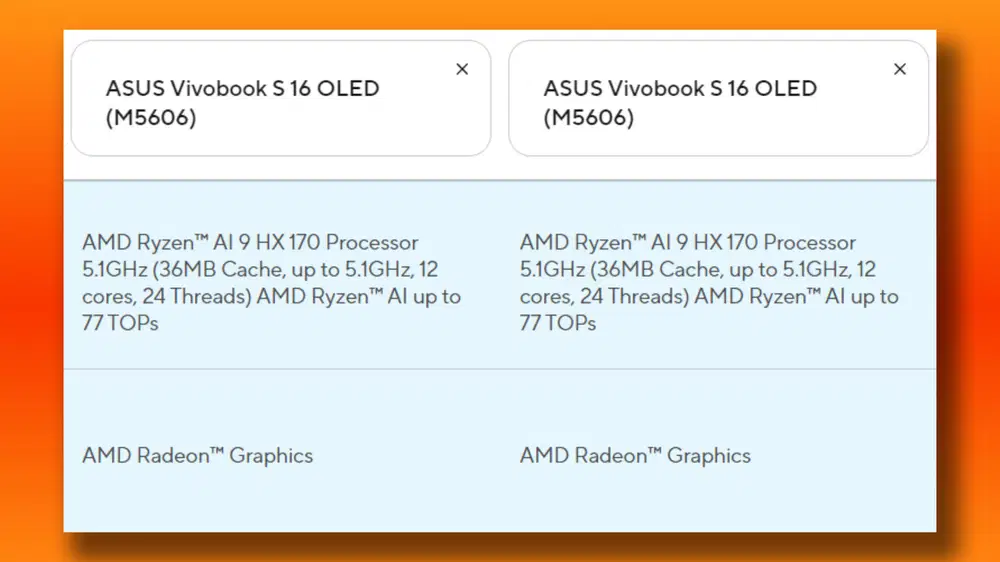Remove the left ASUS Vivobook card with X
Screen dimensions: 1000x562
(x=462, y=69)
